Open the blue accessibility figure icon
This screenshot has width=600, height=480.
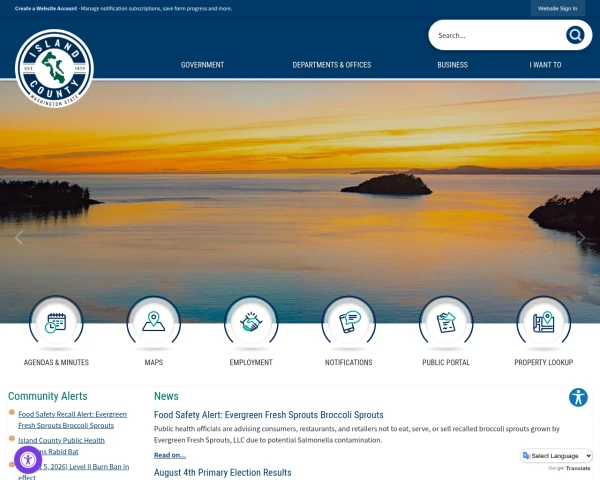point(578,397)
